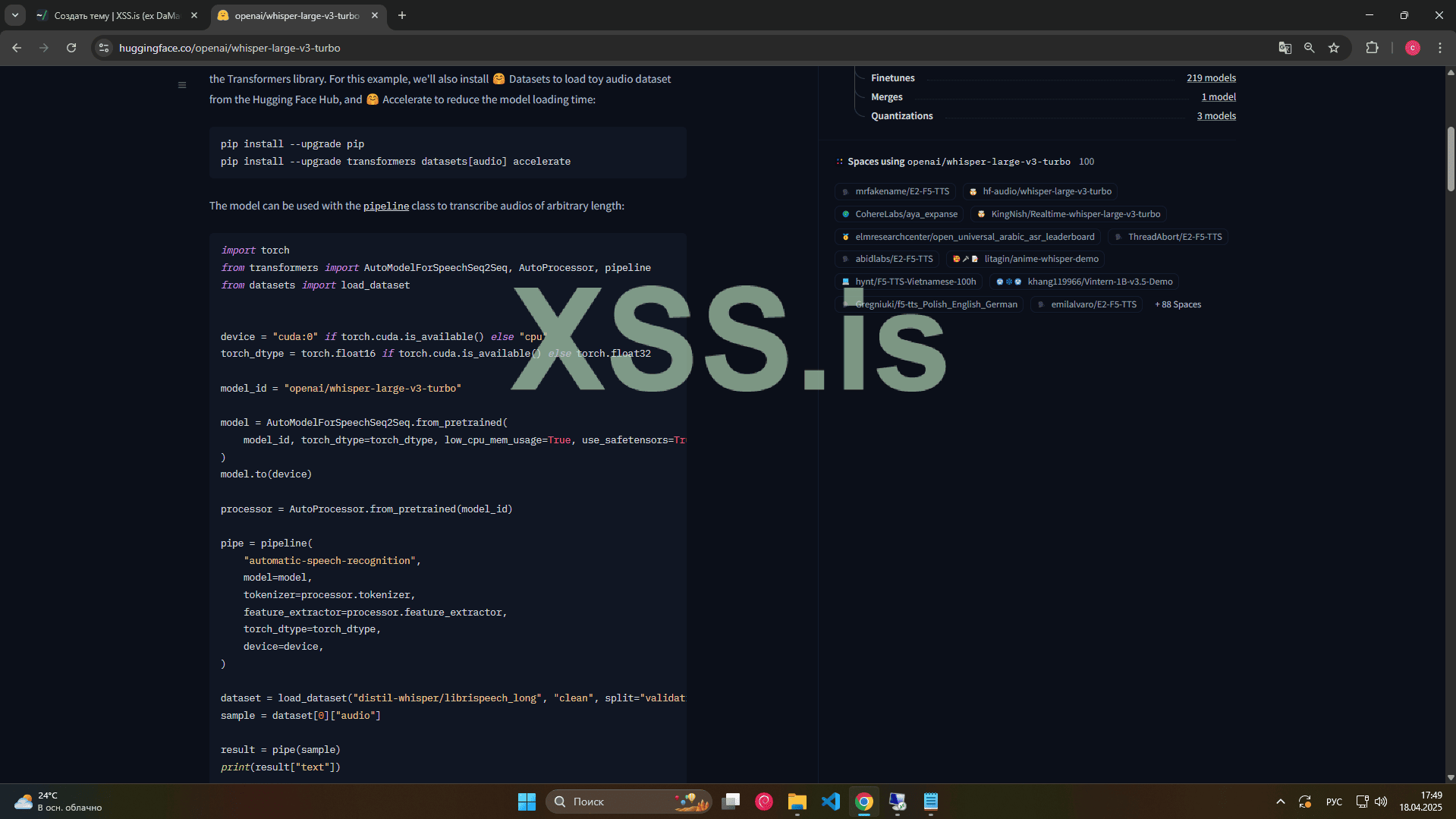Screen dimensions: 1456x819
Task: Open the 219 models finetunes link
Action: pyautogui.click(x=1211, y=78)
